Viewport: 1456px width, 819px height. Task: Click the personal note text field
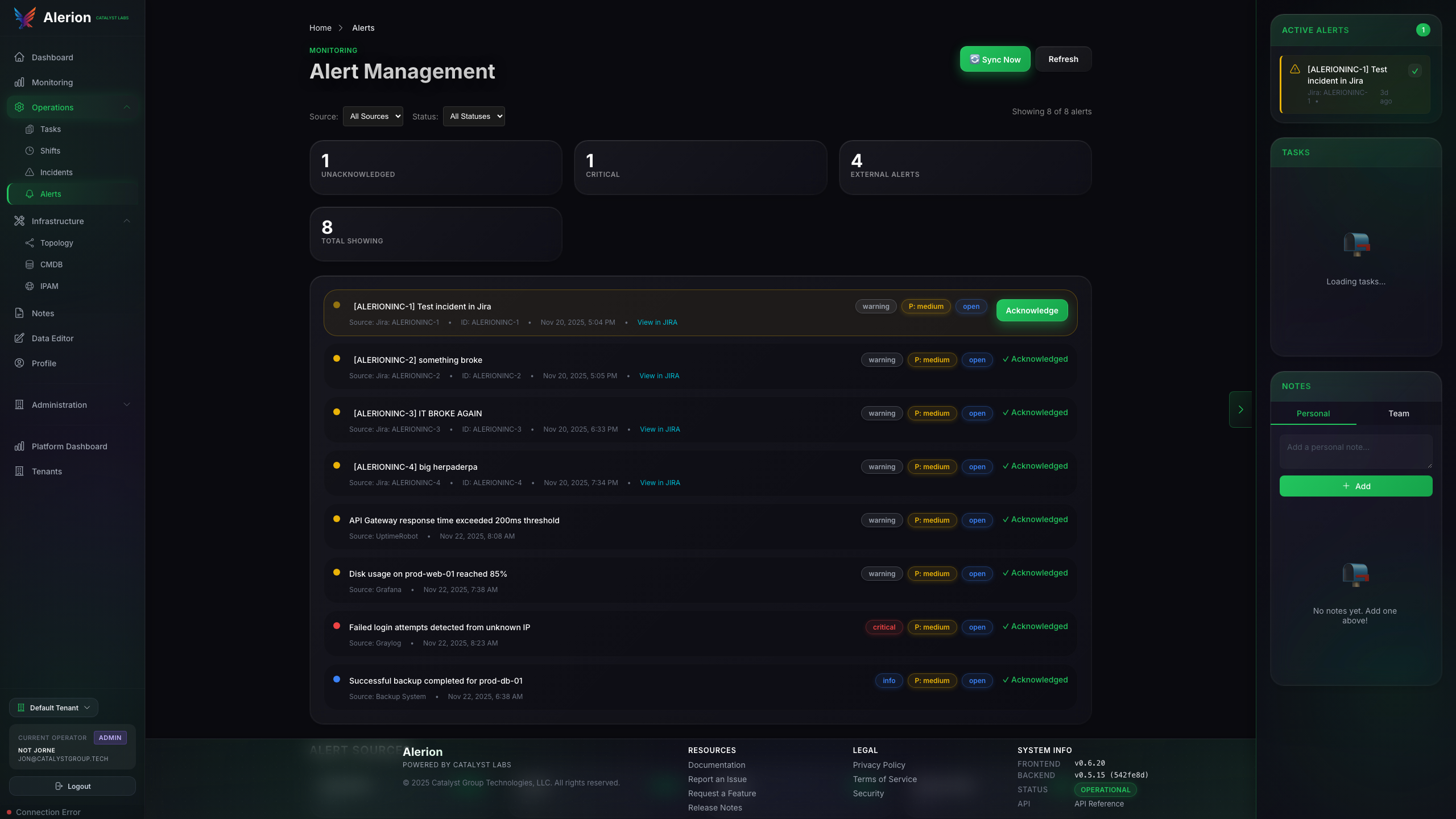[x=1355, y=451]
